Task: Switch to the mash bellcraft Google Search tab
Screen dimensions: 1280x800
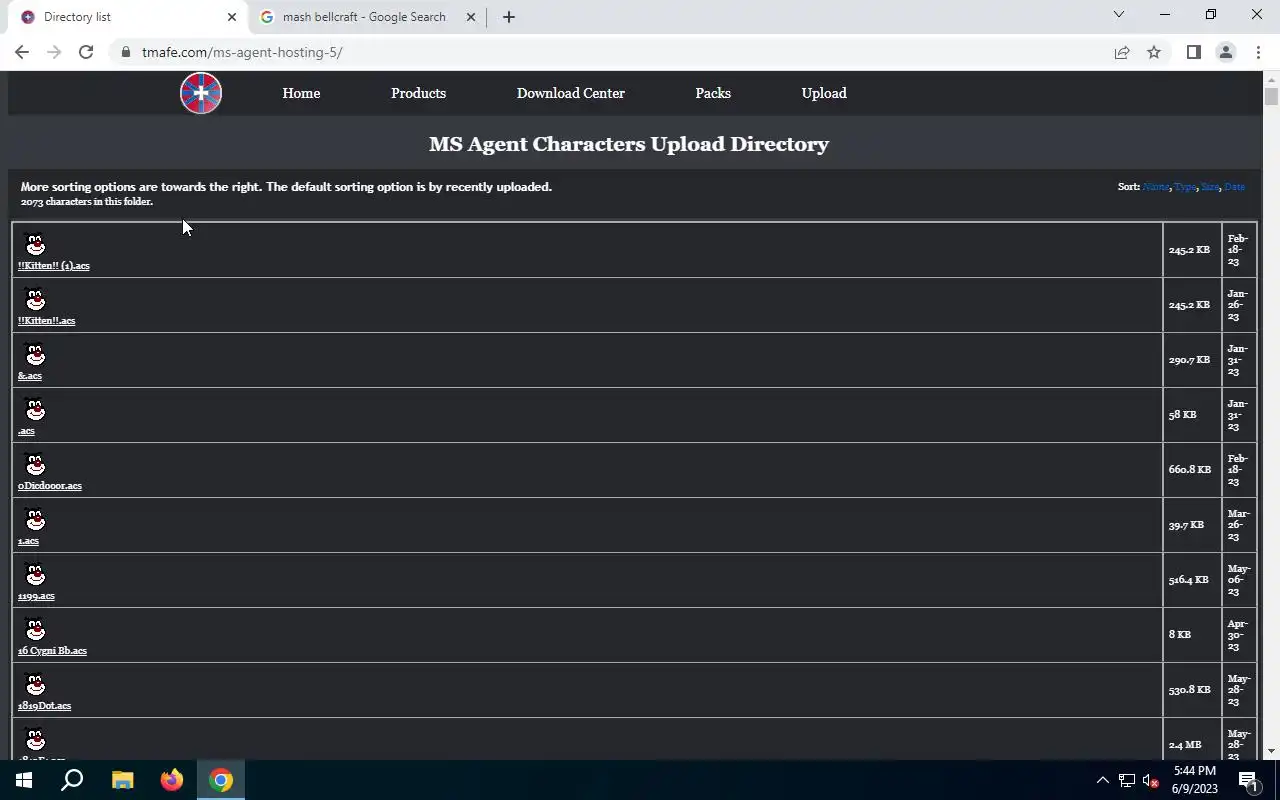Action: 365,17
